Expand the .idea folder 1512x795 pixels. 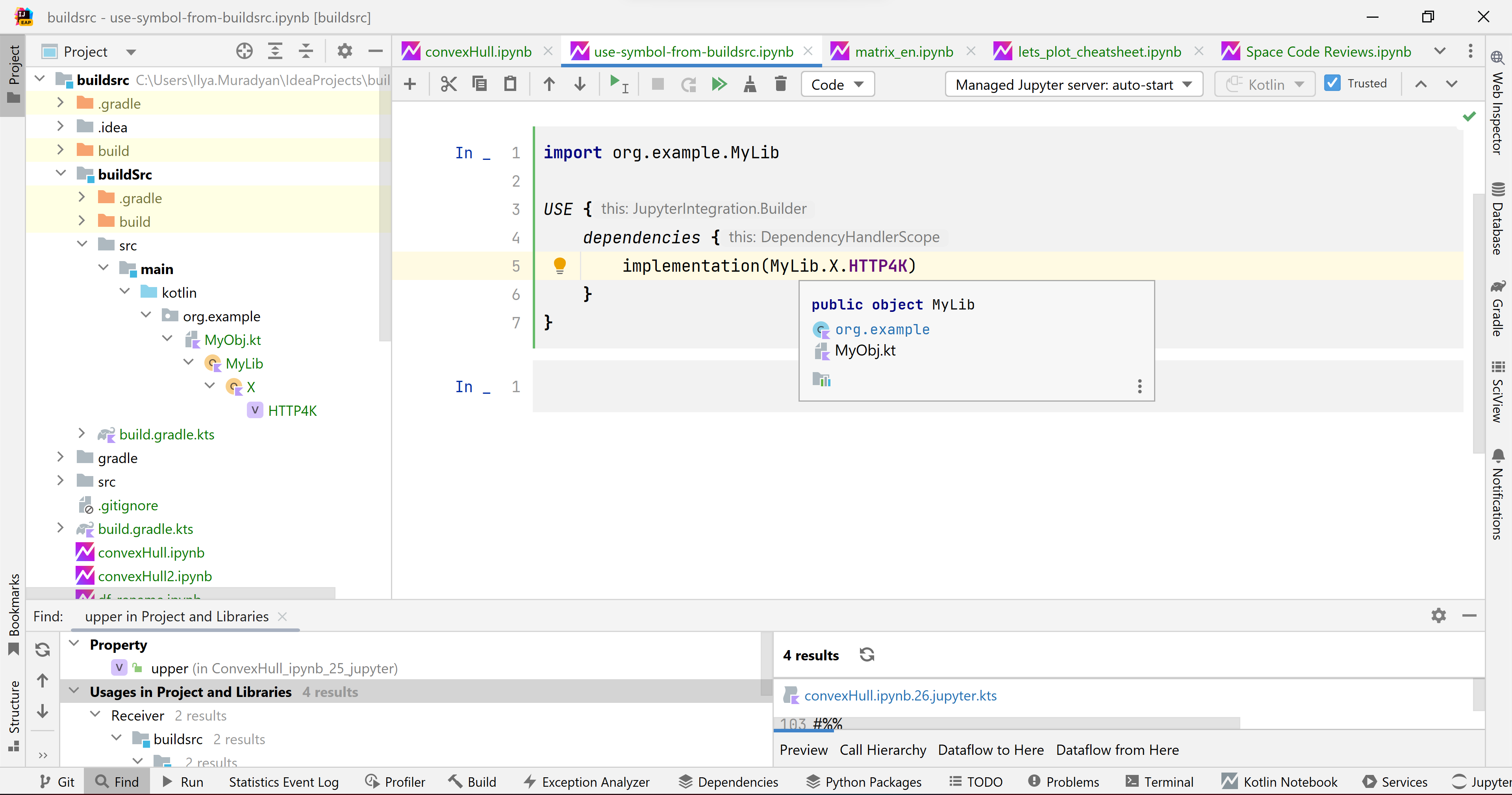point(60,126)
